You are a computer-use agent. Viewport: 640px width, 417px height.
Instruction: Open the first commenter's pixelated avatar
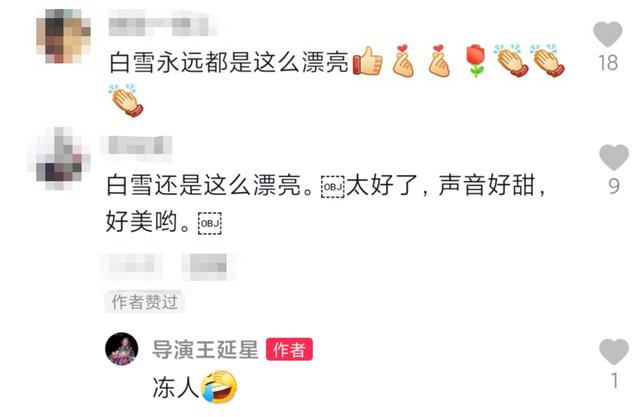tap(63, 36)
